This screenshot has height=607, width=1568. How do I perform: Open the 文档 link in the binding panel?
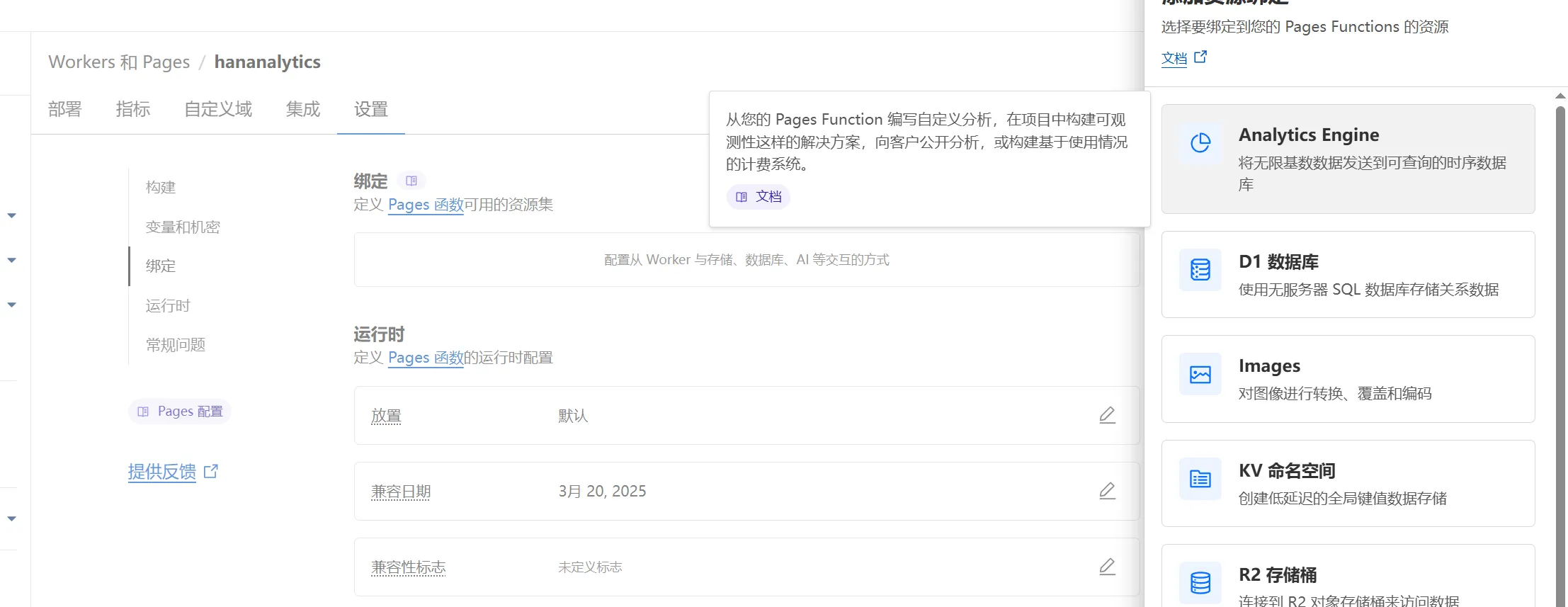(1174, 58)
